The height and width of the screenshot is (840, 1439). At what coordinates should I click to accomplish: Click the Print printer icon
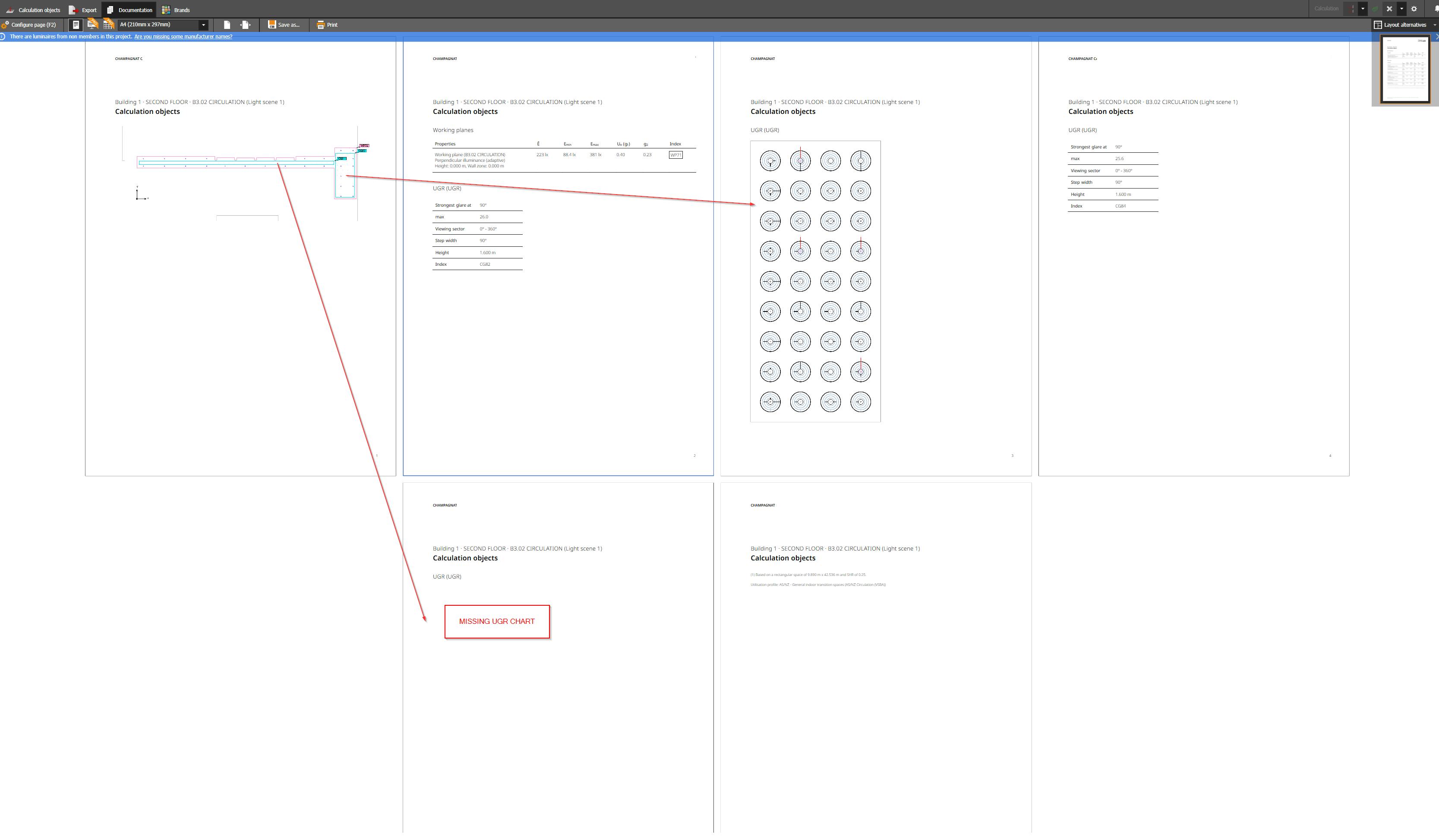(320, 25)
